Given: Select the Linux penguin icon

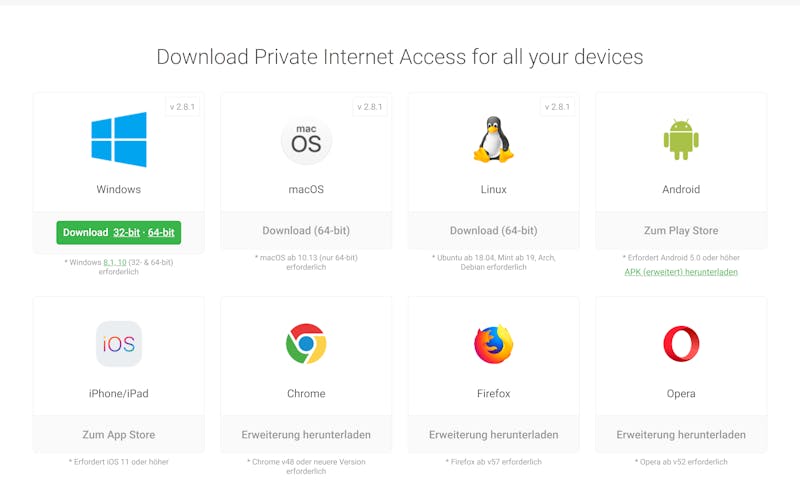Looking at the screenshot, I should pos(493,139).
